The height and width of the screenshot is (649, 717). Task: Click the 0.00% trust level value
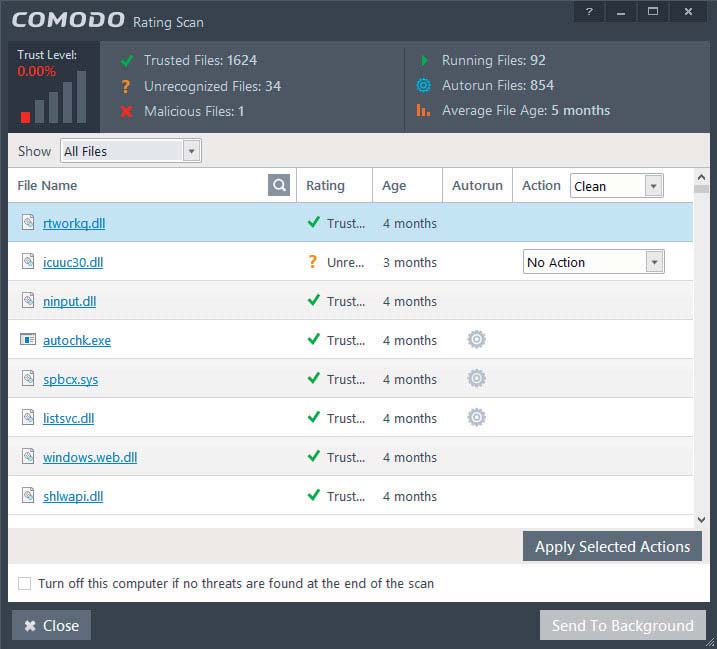tap(37, 71)
